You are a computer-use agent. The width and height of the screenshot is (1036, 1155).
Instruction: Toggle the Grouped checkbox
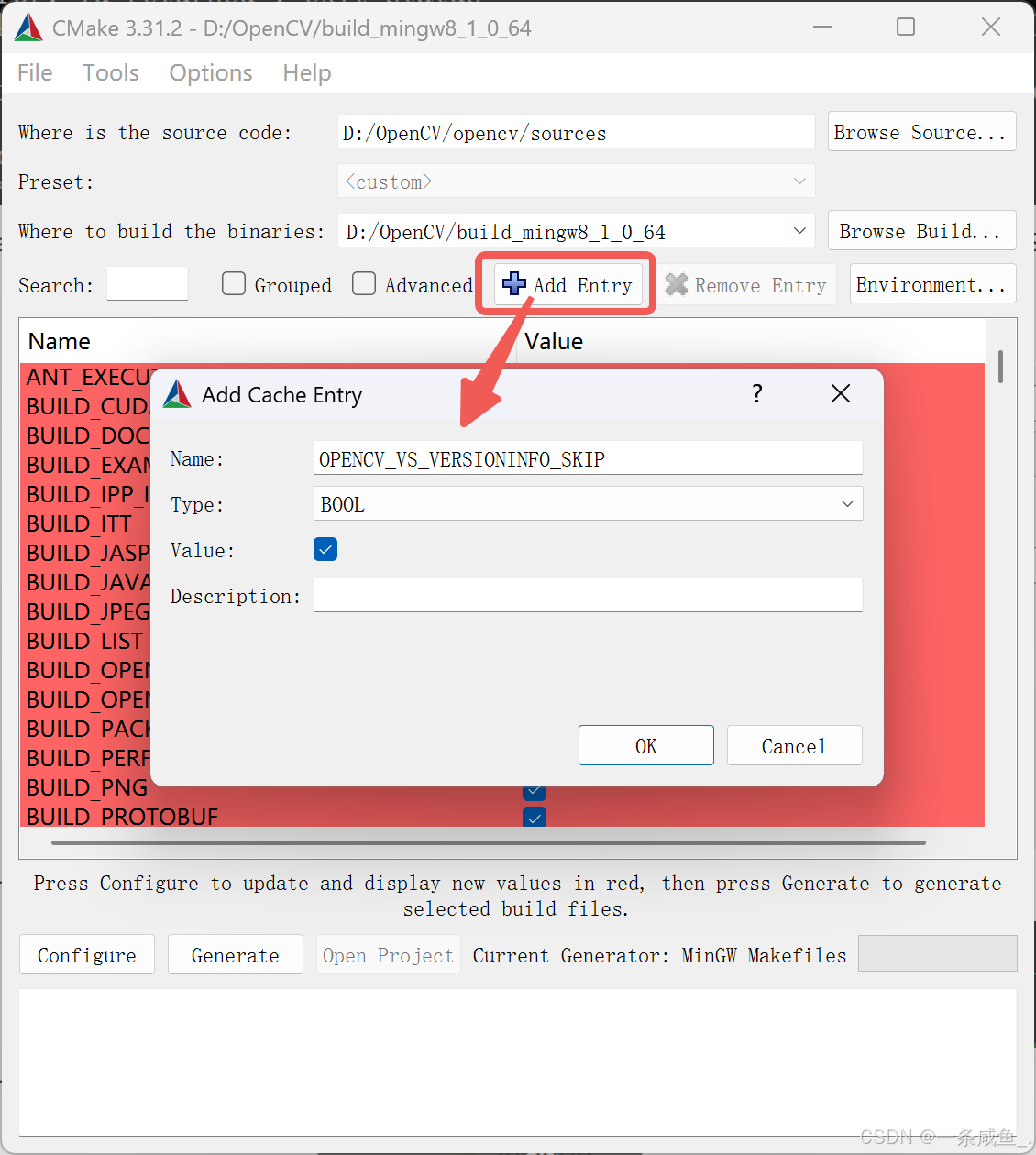coord(234,283)
